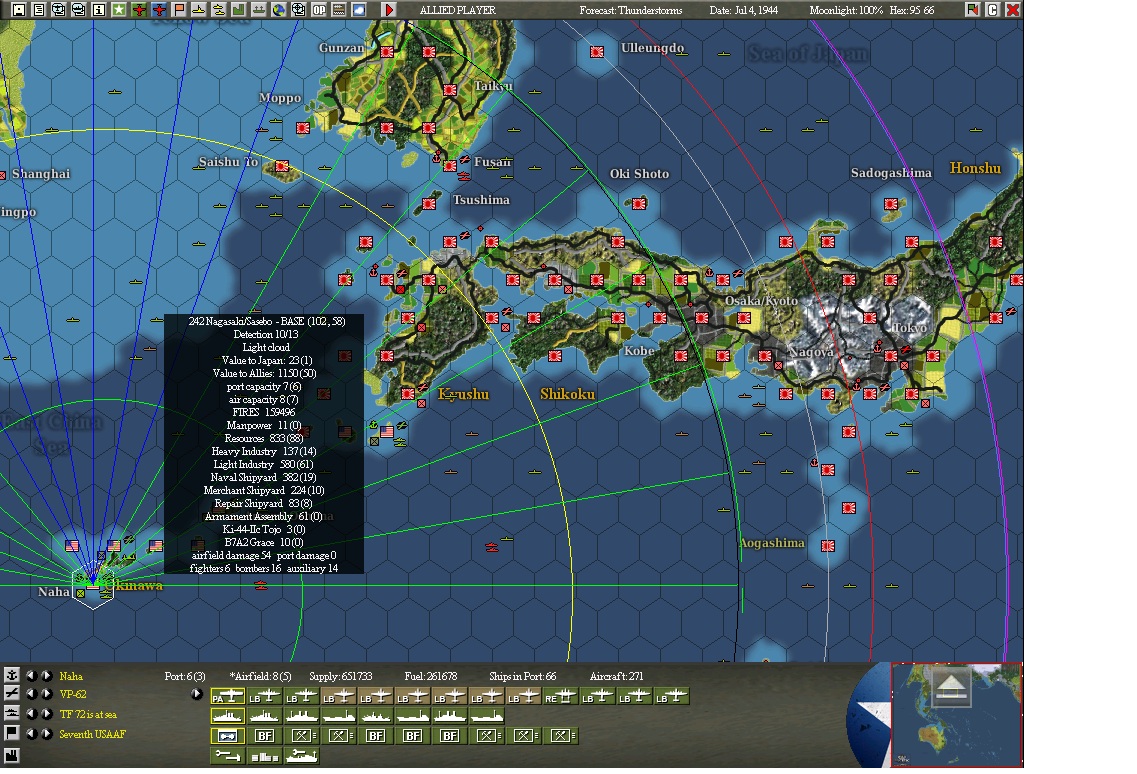The width and height of the screenshot is (1137, 774).
Task: Select the Saishu To base marker
Action: 282,166
